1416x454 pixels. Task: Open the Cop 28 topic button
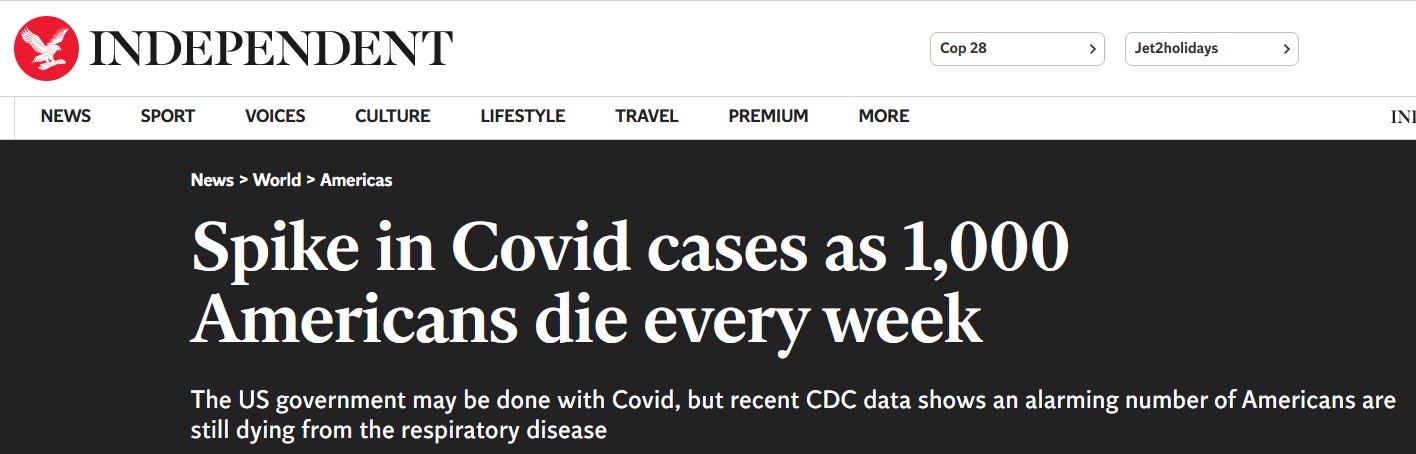point(1005,49)
